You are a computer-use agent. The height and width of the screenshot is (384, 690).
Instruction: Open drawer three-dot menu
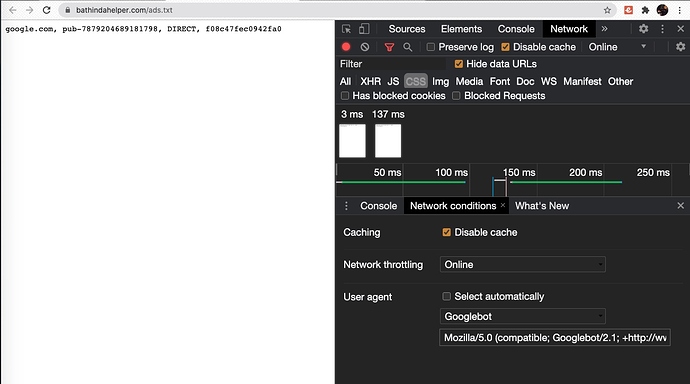[346, 206]
